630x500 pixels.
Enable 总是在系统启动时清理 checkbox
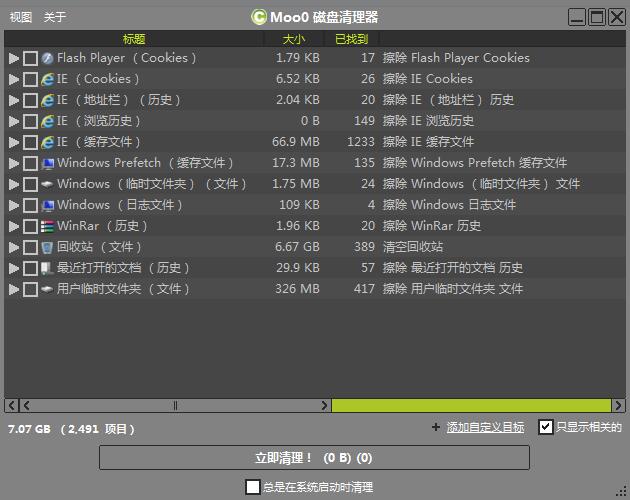coord(253,487)
